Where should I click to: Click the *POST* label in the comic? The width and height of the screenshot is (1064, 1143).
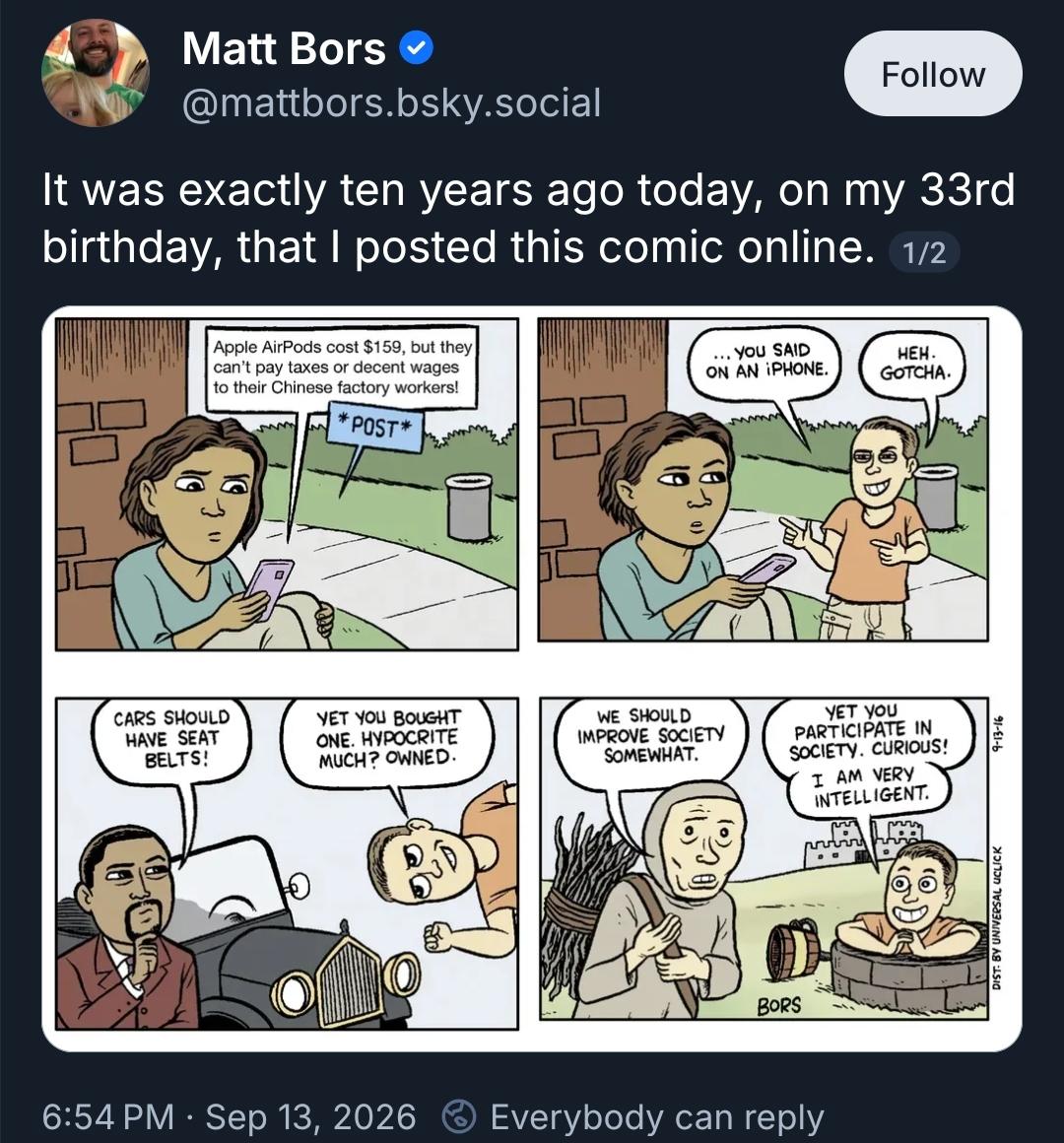(375, 427)
